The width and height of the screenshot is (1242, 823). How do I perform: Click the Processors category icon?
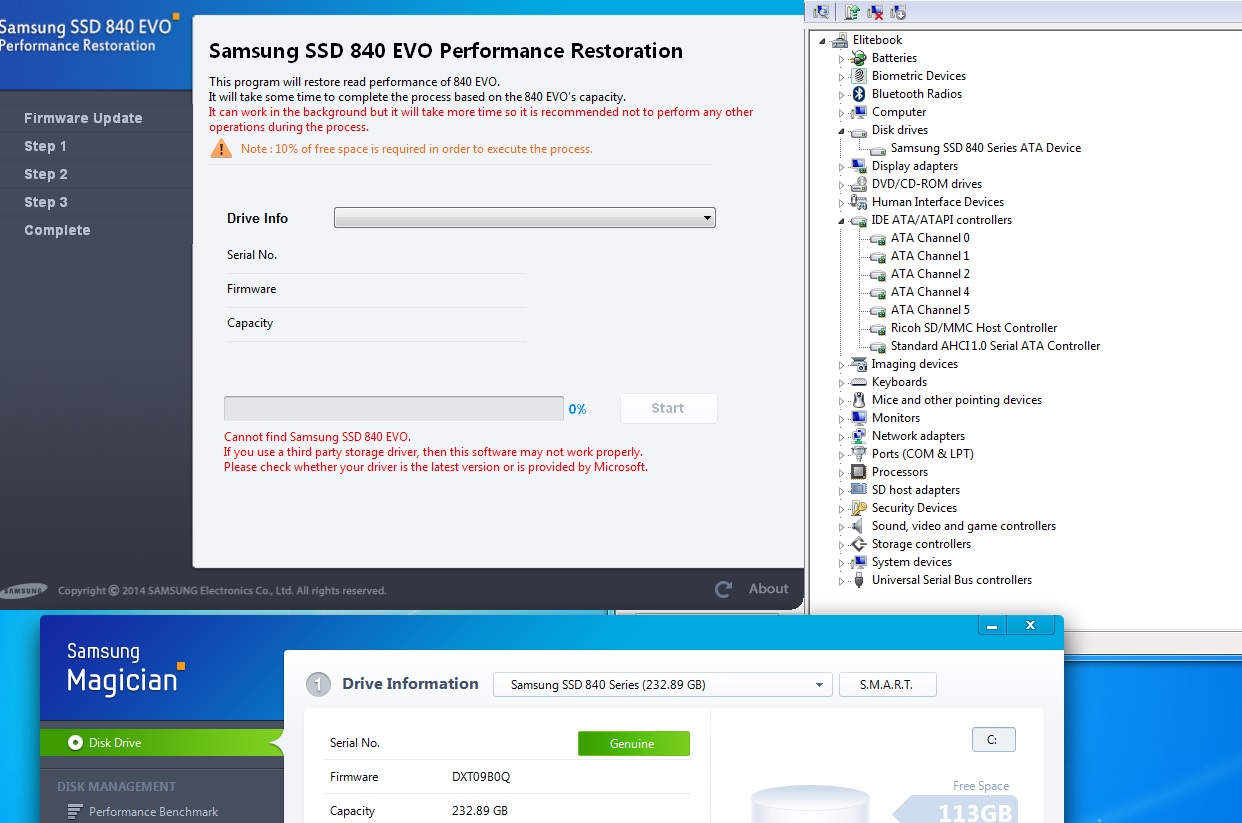[x=858, y=472]
